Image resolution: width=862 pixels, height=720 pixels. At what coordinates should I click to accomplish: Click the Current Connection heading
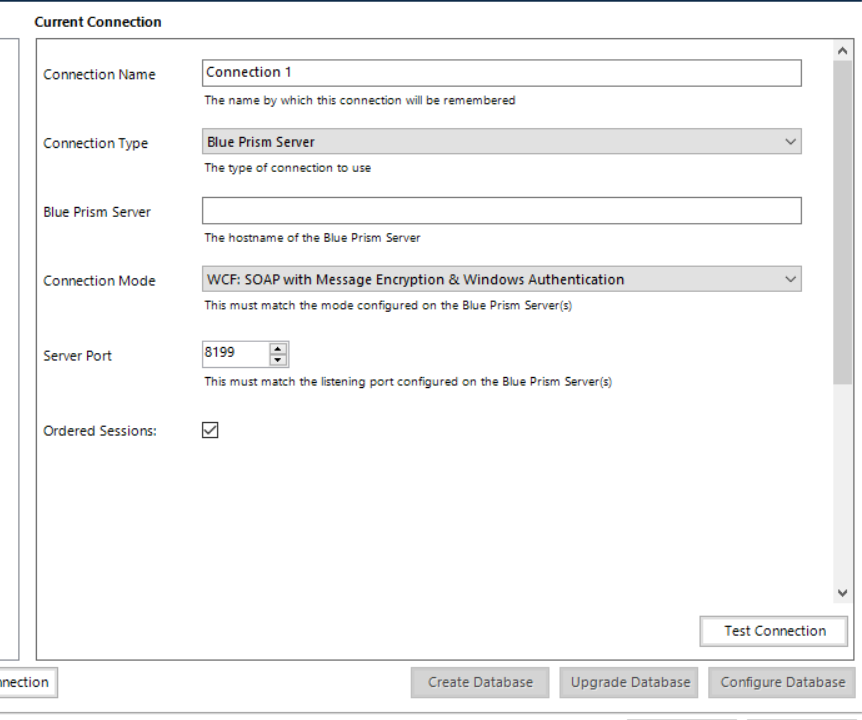point(97,21)
